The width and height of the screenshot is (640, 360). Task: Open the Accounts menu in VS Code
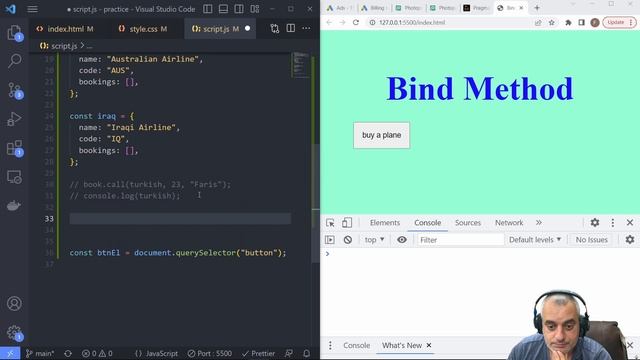pyautogui.click(x=14, y=303)
